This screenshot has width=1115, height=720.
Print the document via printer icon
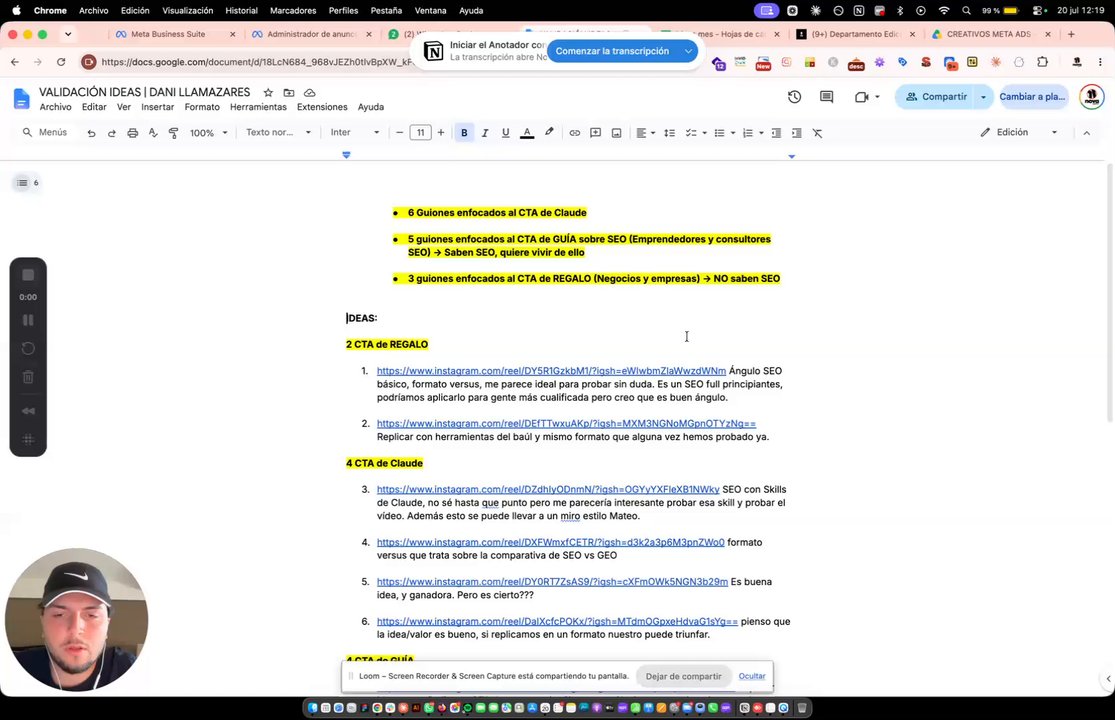[x=132, y=133]
